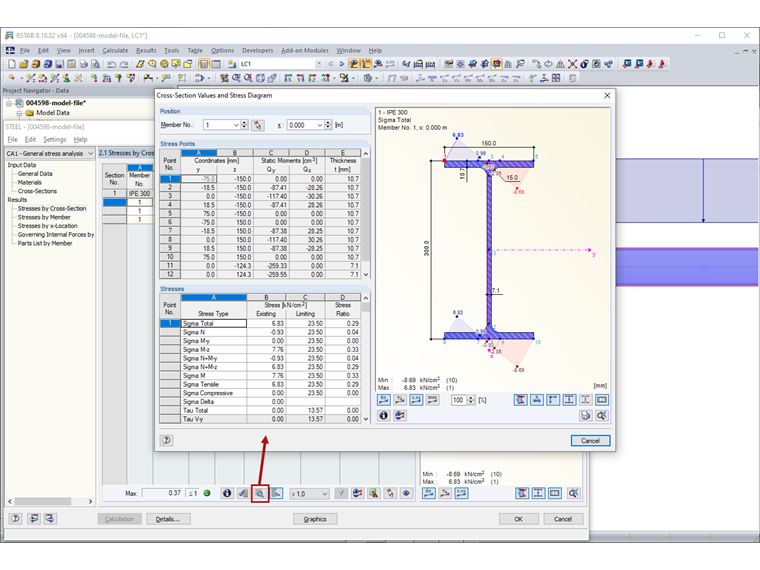Click the info icon in stress diagram dialog

pos(384,415)
